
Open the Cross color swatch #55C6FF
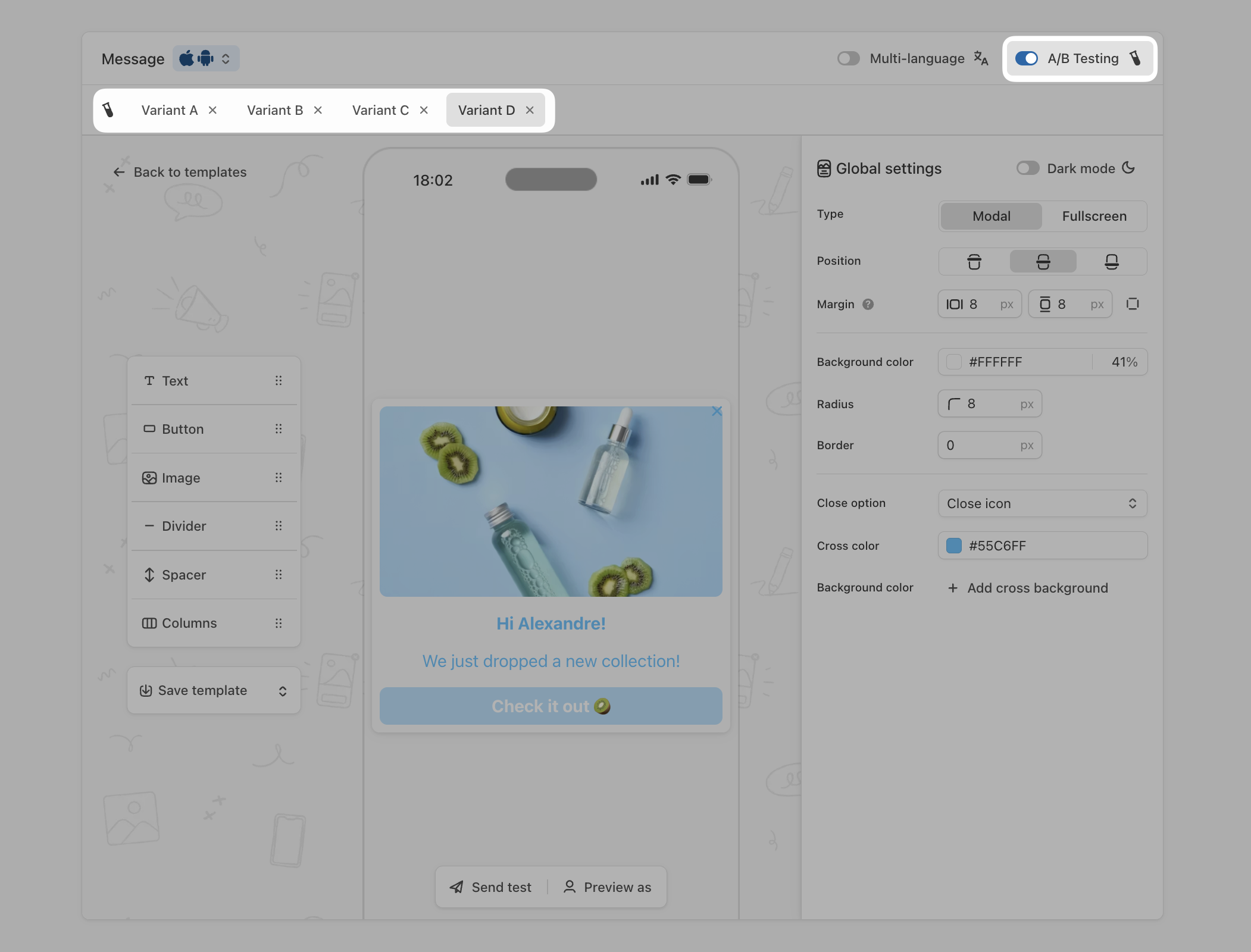[954, 546]
